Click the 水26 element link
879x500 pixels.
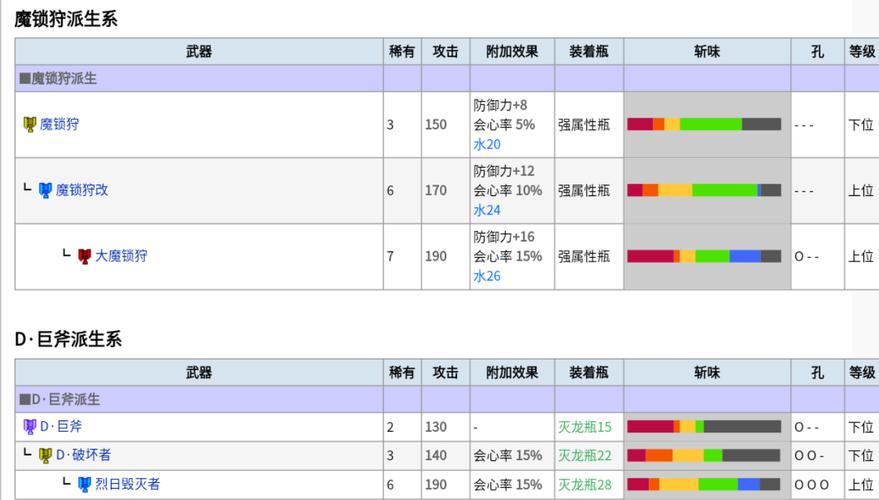click(487, 276)
